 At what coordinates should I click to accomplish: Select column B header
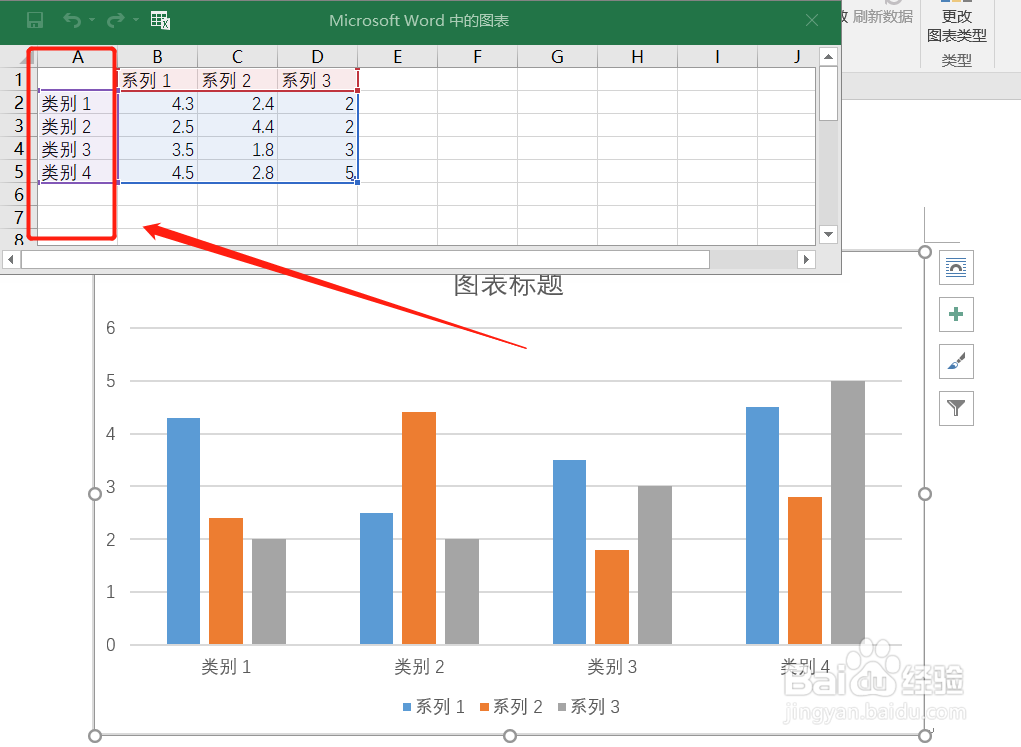click(x=158, y=57)
